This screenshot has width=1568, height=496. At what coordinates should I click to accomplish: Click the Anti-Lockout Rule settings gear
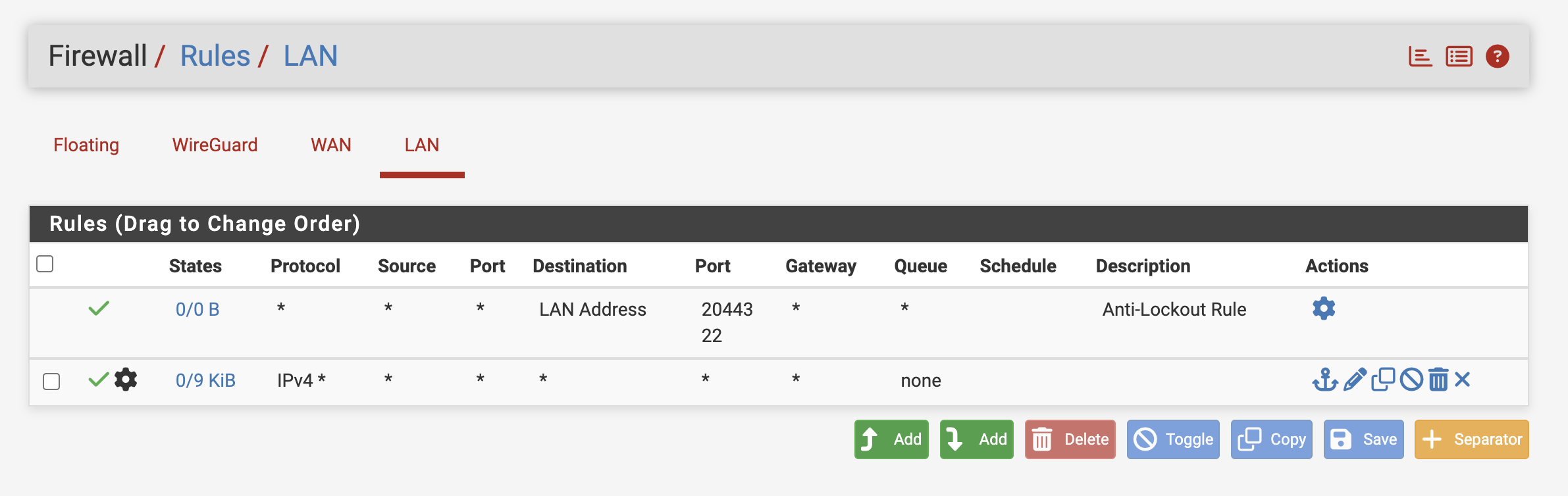[1323, 309]
